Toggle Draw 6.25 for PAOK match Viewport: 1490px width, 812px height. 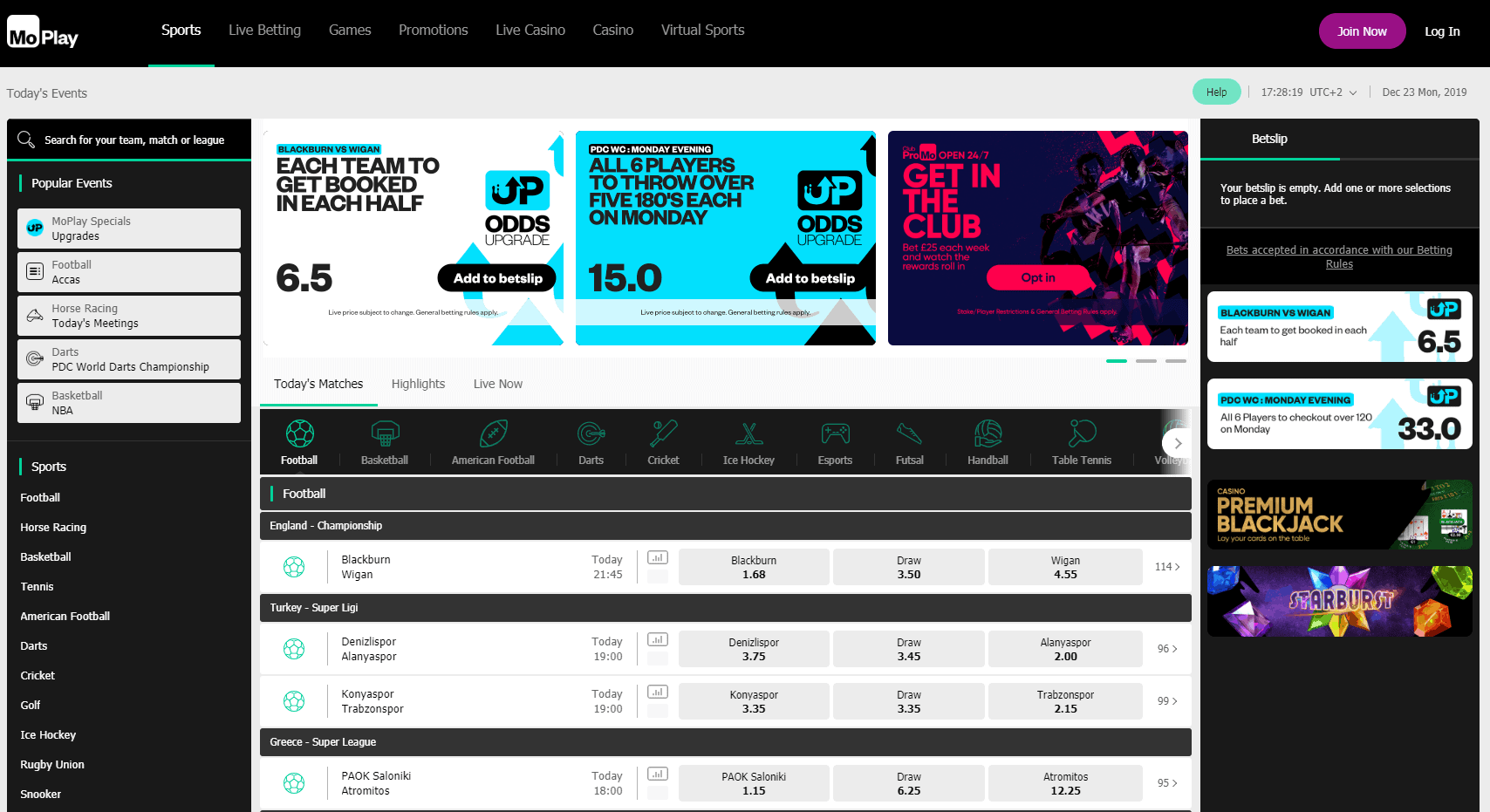908,783
